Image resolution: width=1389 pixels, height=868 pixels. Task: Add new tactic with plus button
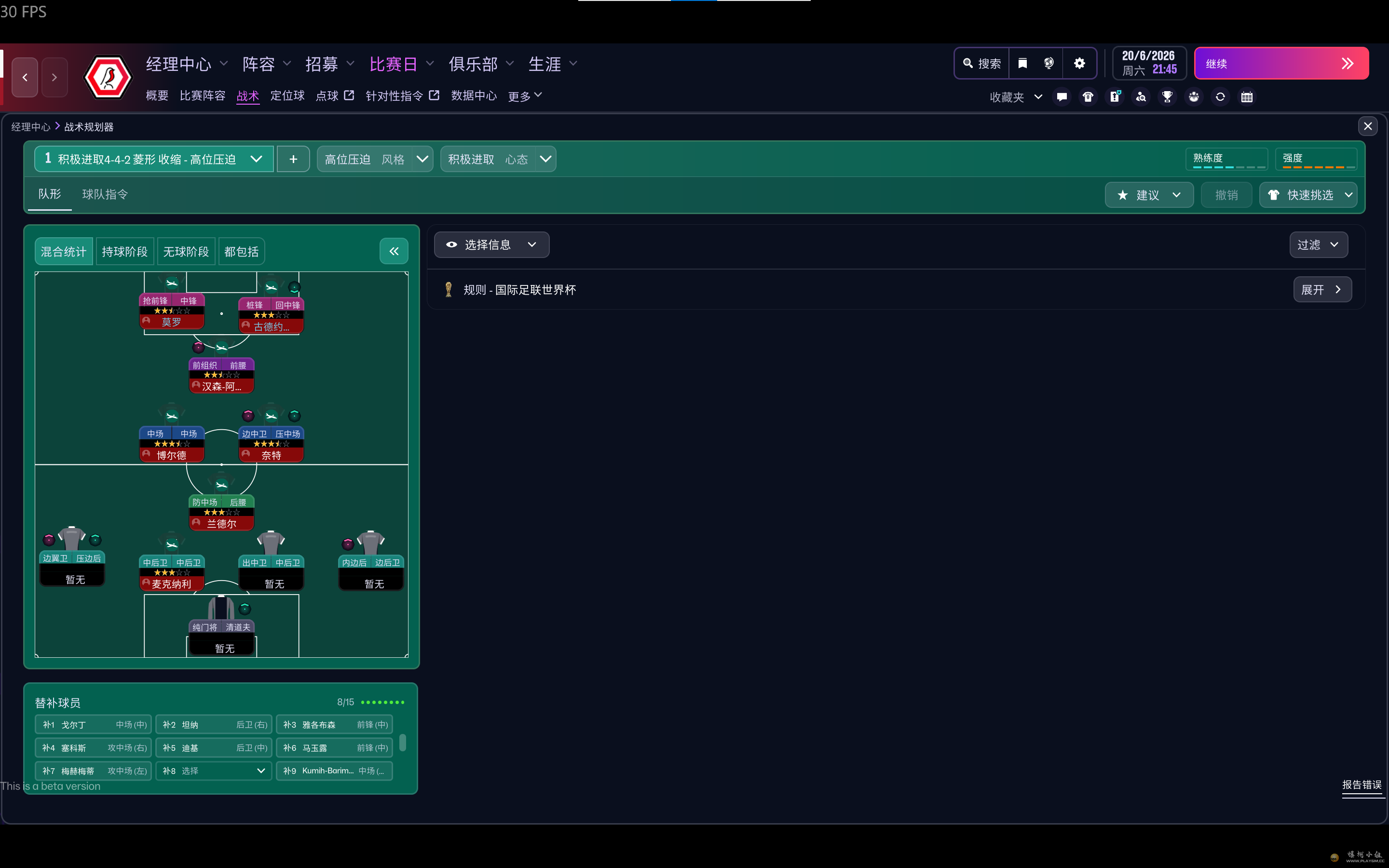pyautogui.click(x=293, y=159)
